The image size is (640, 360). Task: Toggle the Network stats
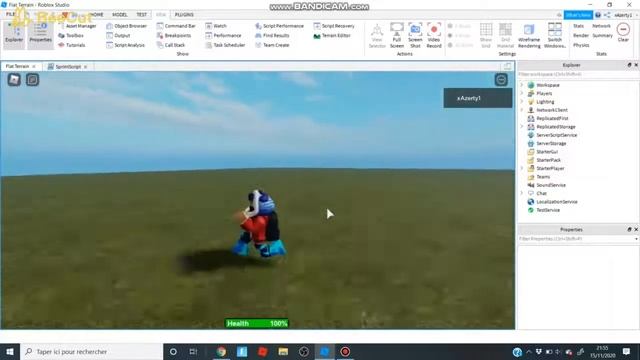[x=601, y=26]
